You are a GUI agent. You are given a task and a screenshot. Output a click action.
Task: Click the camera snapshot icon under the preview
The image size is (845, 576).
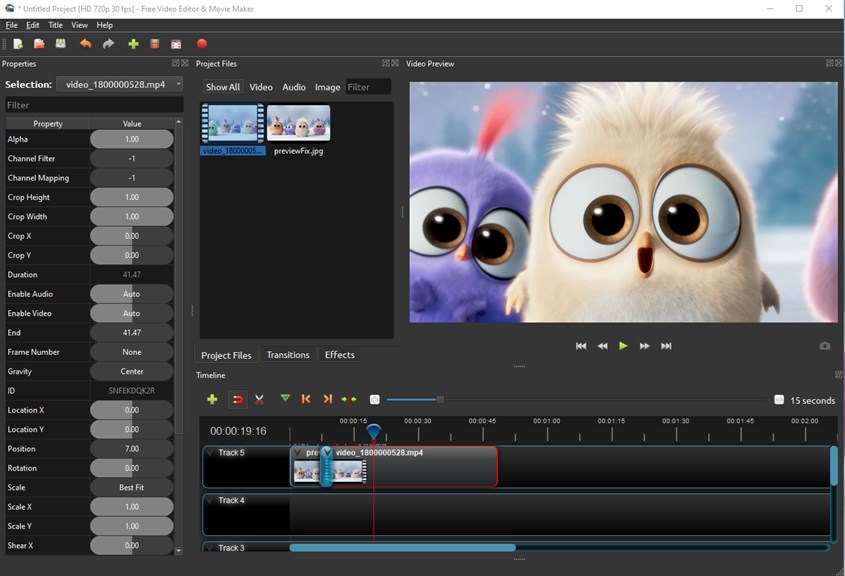tap(824, 346)
